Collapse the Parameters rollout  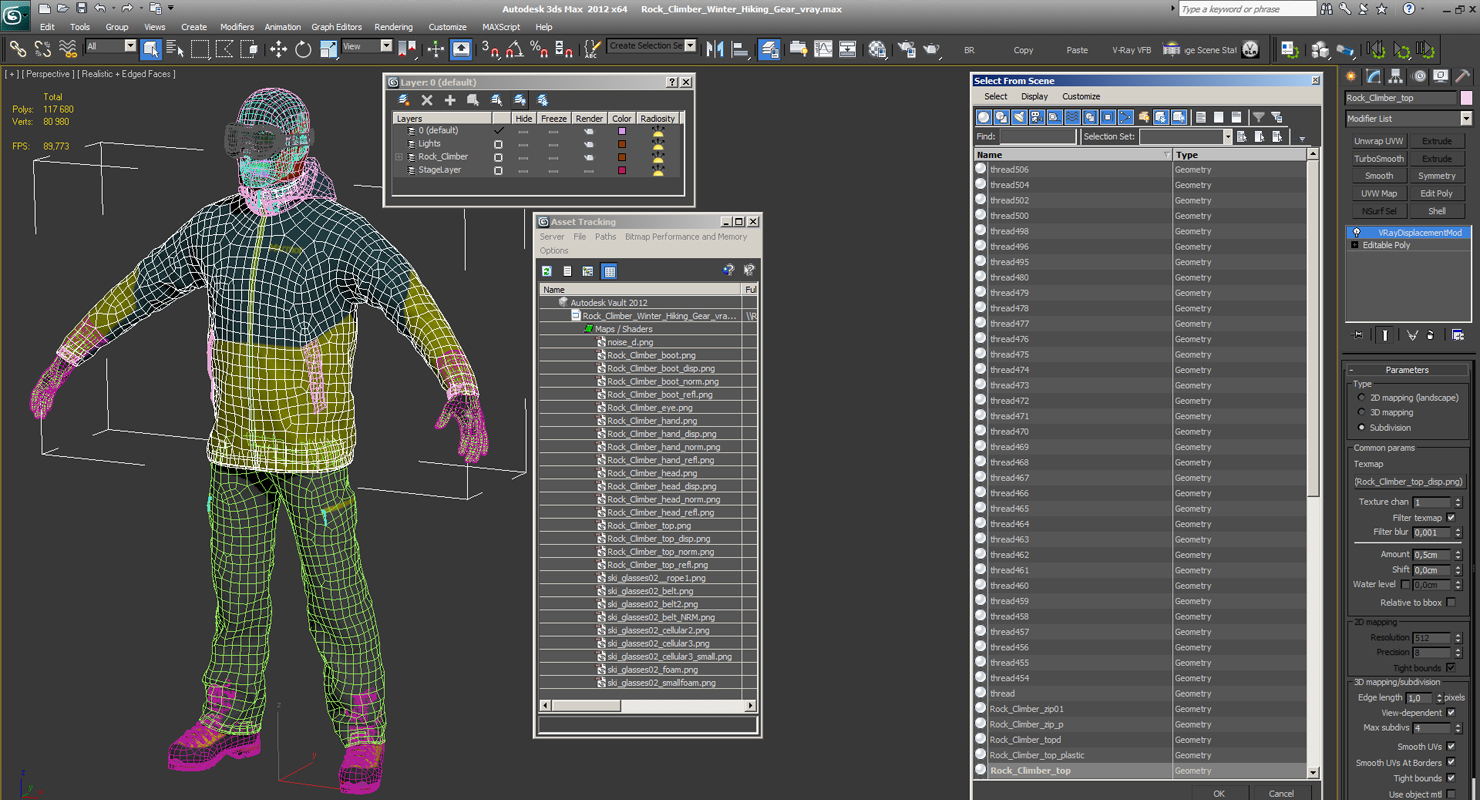[1407, 370]
